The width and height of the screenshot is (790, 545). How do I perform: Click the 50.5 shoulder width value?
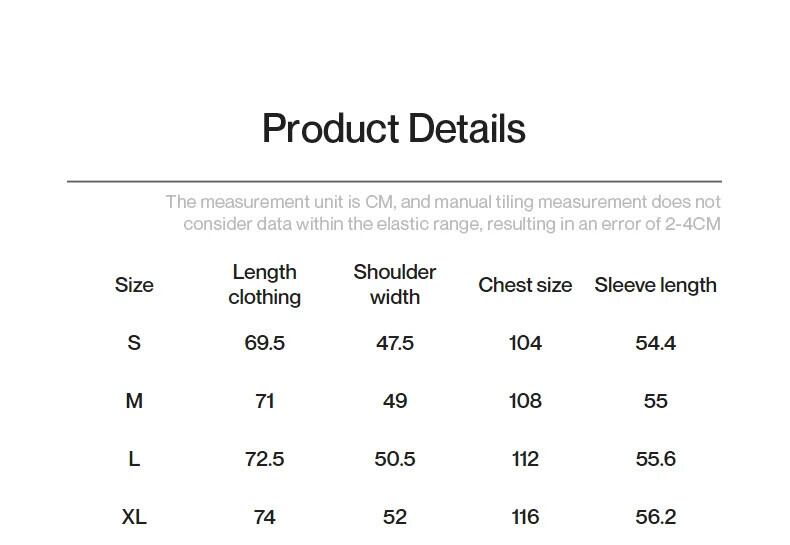tap(395, 459)
